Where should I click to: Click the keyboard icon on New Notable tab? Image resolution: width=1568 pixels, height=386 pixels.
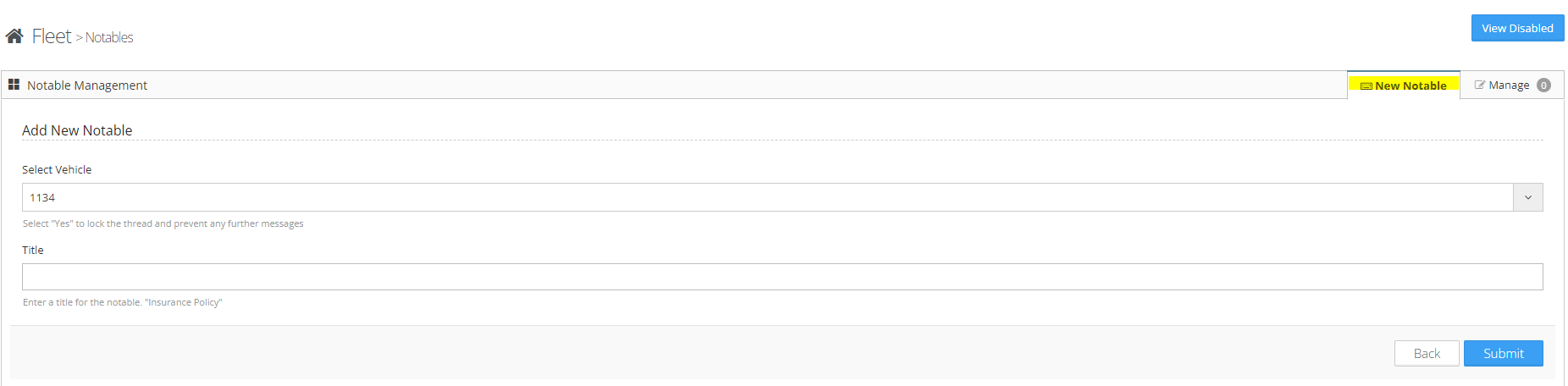pyautogui.click(x=1366, y=86)
